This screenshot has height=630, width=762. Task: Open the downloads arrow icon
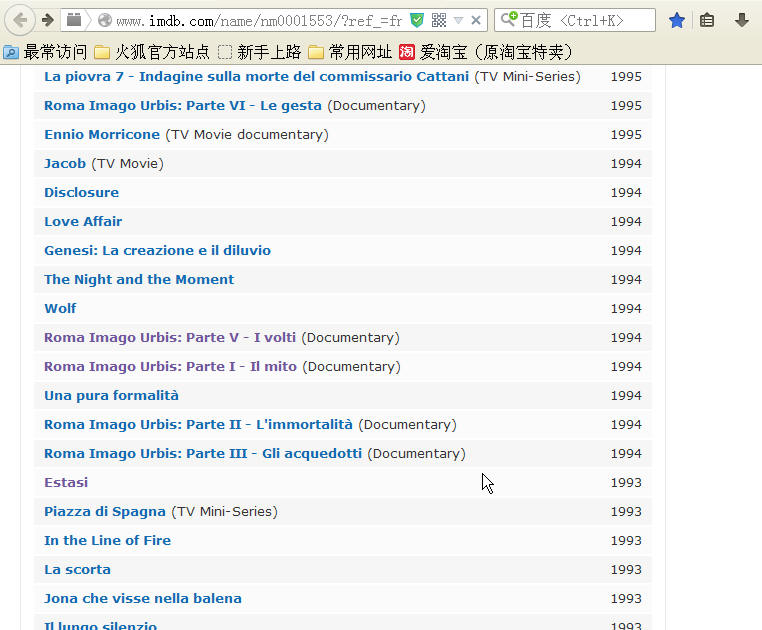click(742, 20)
